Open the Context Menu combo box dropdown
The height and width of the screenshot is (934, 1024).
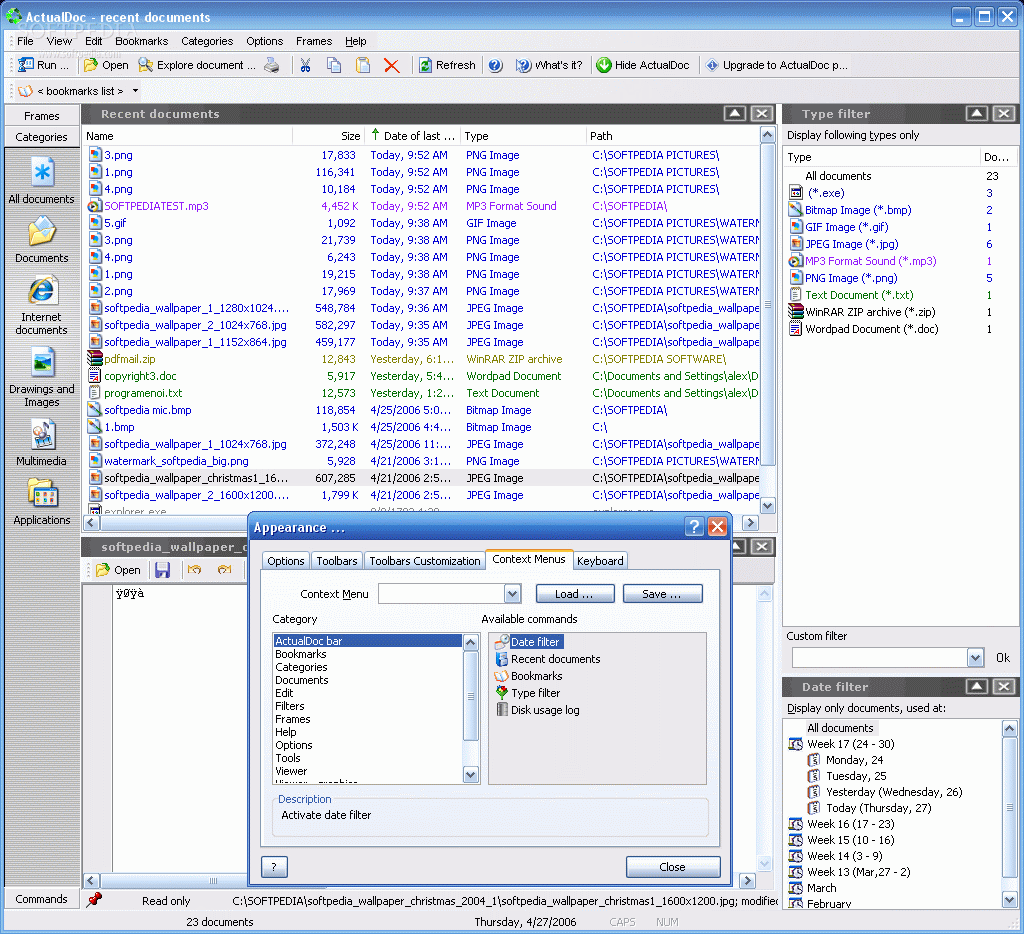click(513, 594)
